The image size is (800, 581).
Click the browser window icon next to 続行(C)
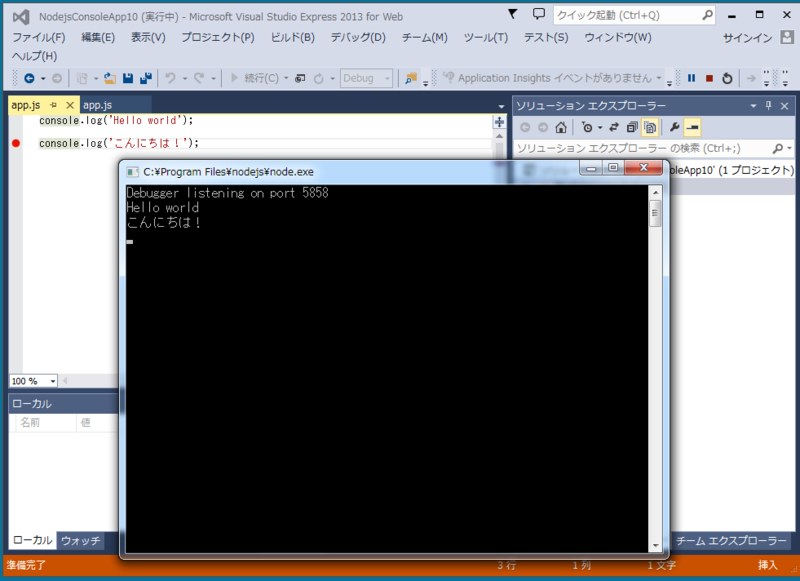[301, 78]
